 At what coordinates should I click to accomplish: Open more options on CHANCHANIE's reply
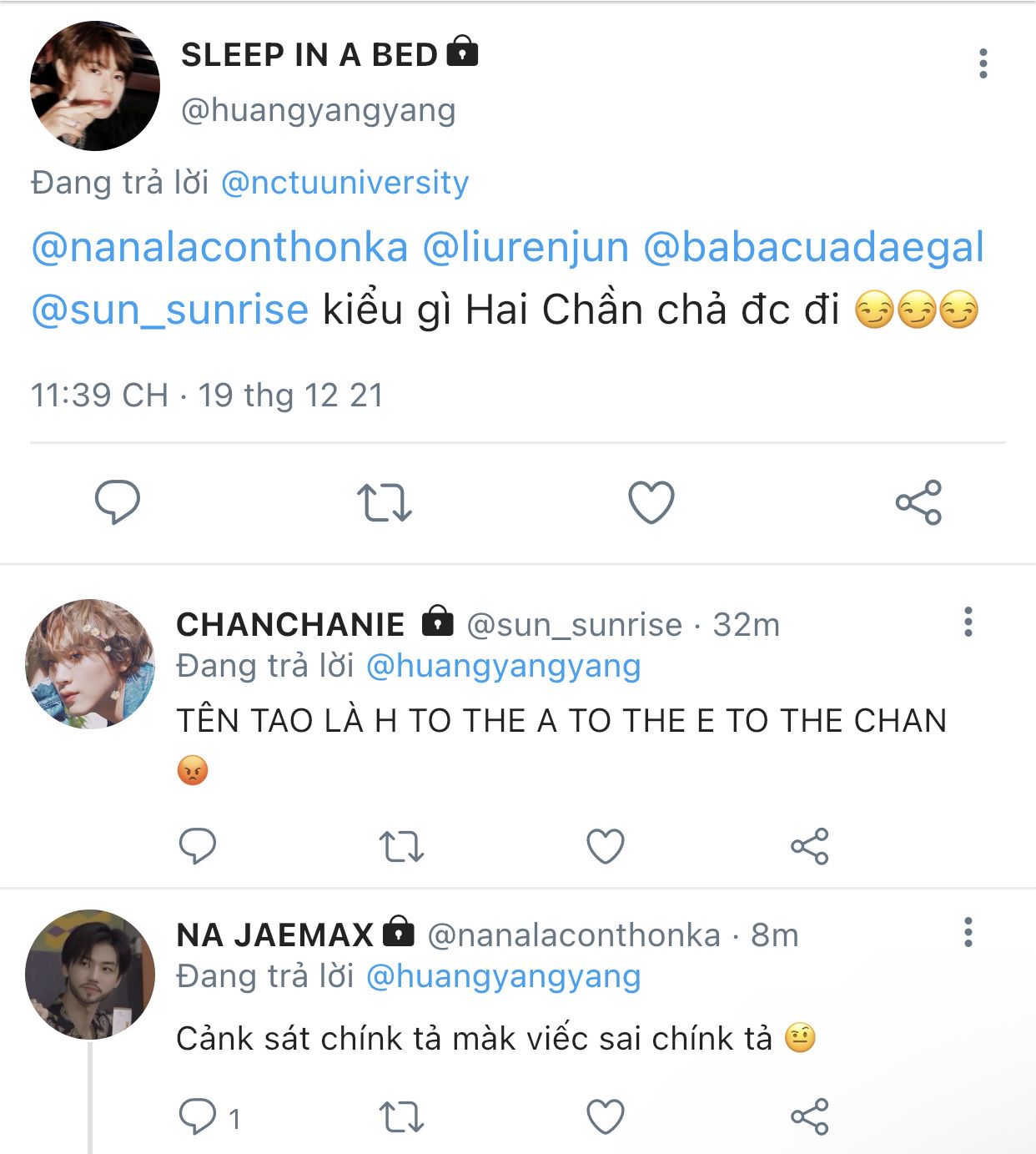click(x=968, y=622)
